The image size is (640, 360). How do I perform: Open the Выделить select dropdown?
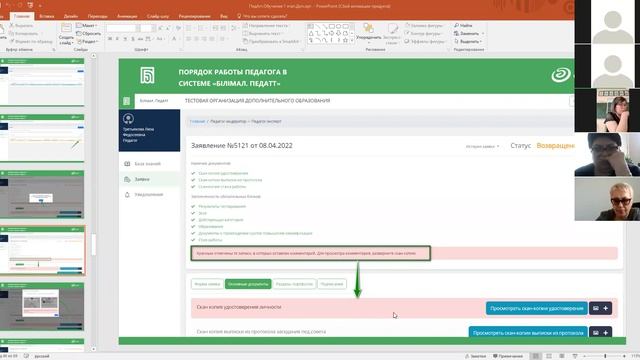468,41
